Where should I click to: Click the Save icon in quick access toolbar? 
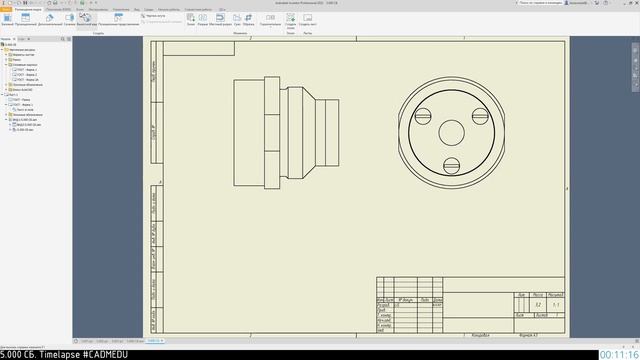pos(25,2)
